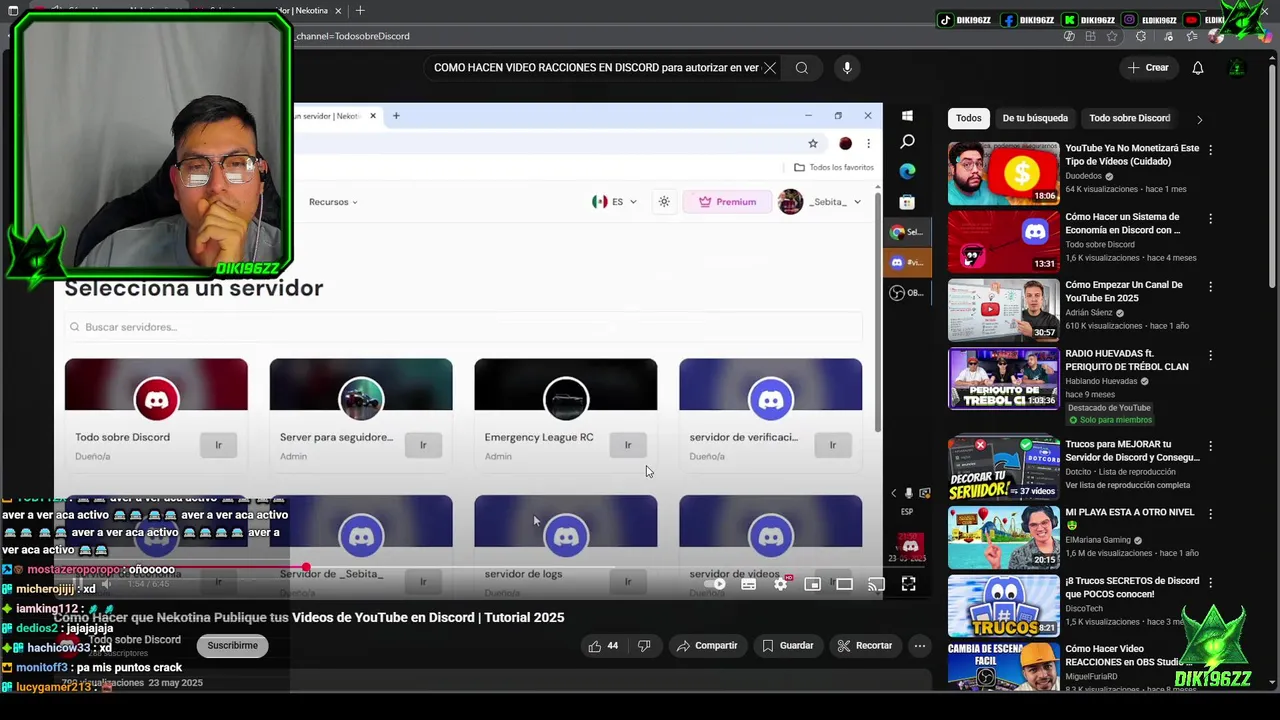Viewport: 1280px width, 720px height.
Task: Click Ir for servidor de verificación
Action: pyautogui.click(x=832, y=445)
